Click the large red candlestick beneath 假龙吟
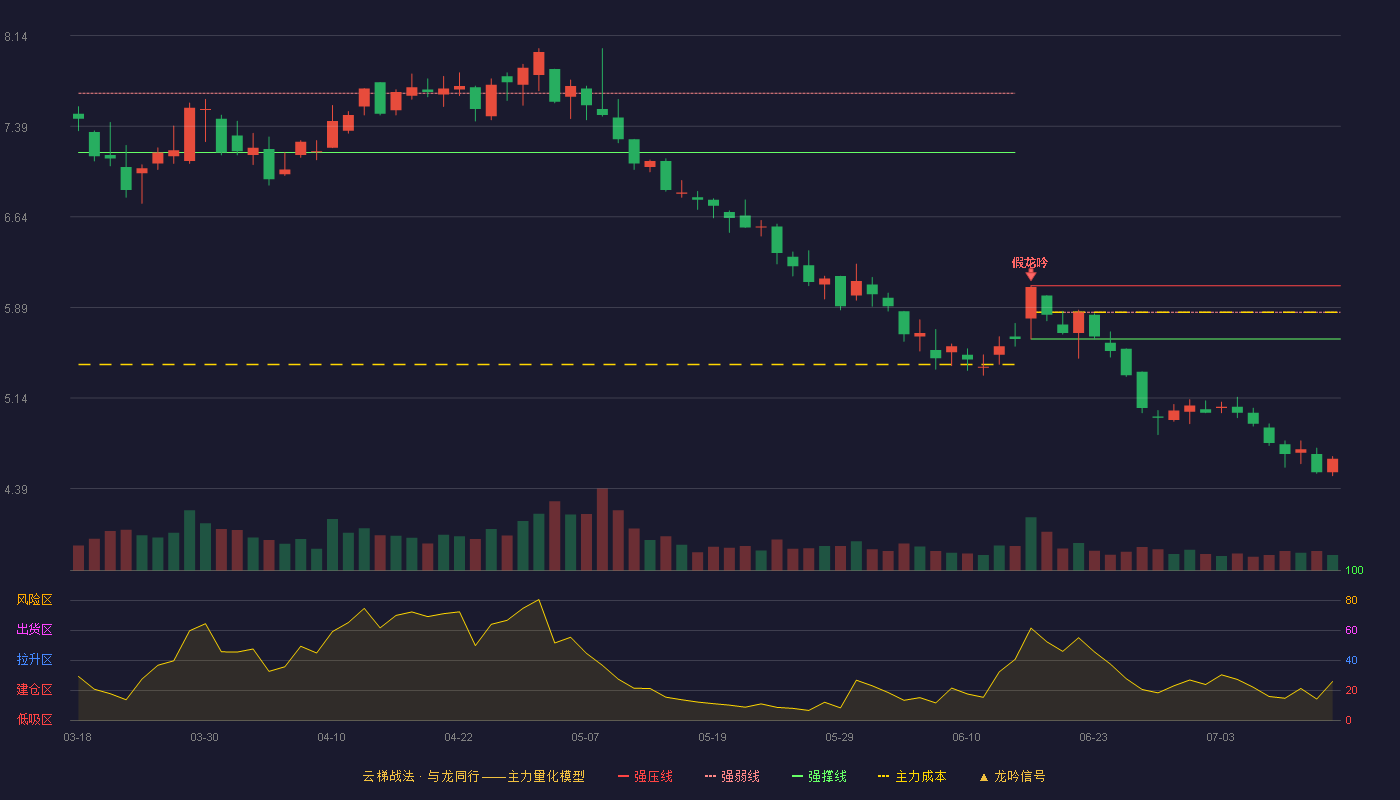The image size is (1400, 800). pyautogui.click(x=1031, y=303)
